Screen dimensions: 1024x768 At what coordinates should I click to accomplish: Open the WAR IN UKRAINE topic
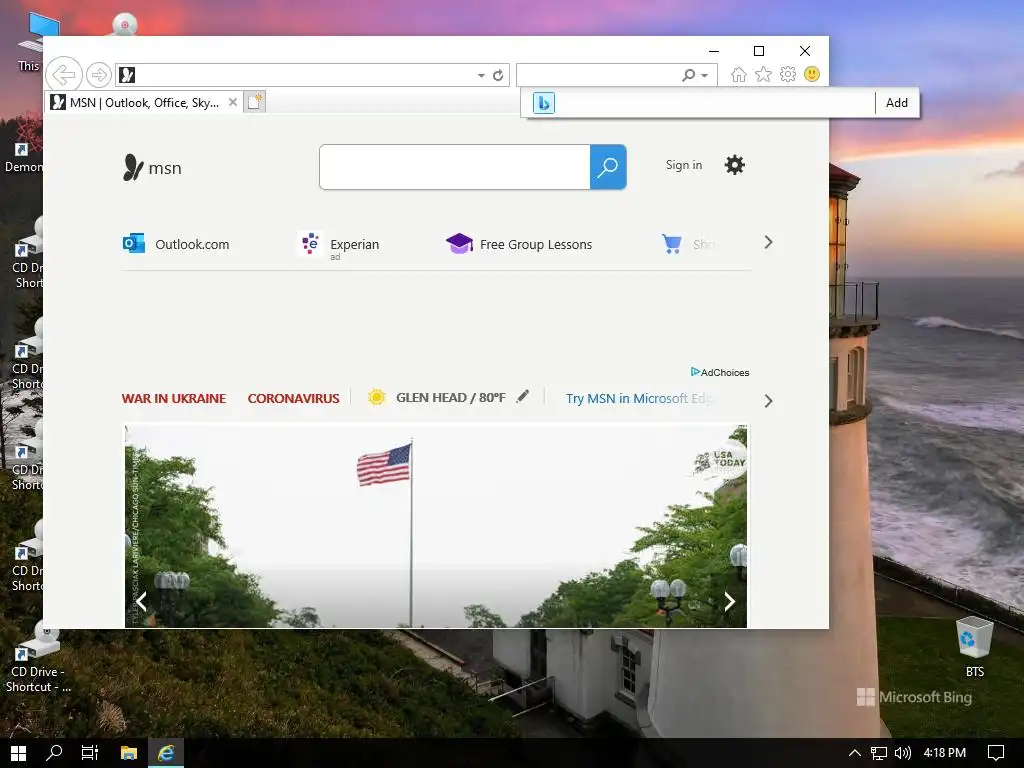coord(174,398)
